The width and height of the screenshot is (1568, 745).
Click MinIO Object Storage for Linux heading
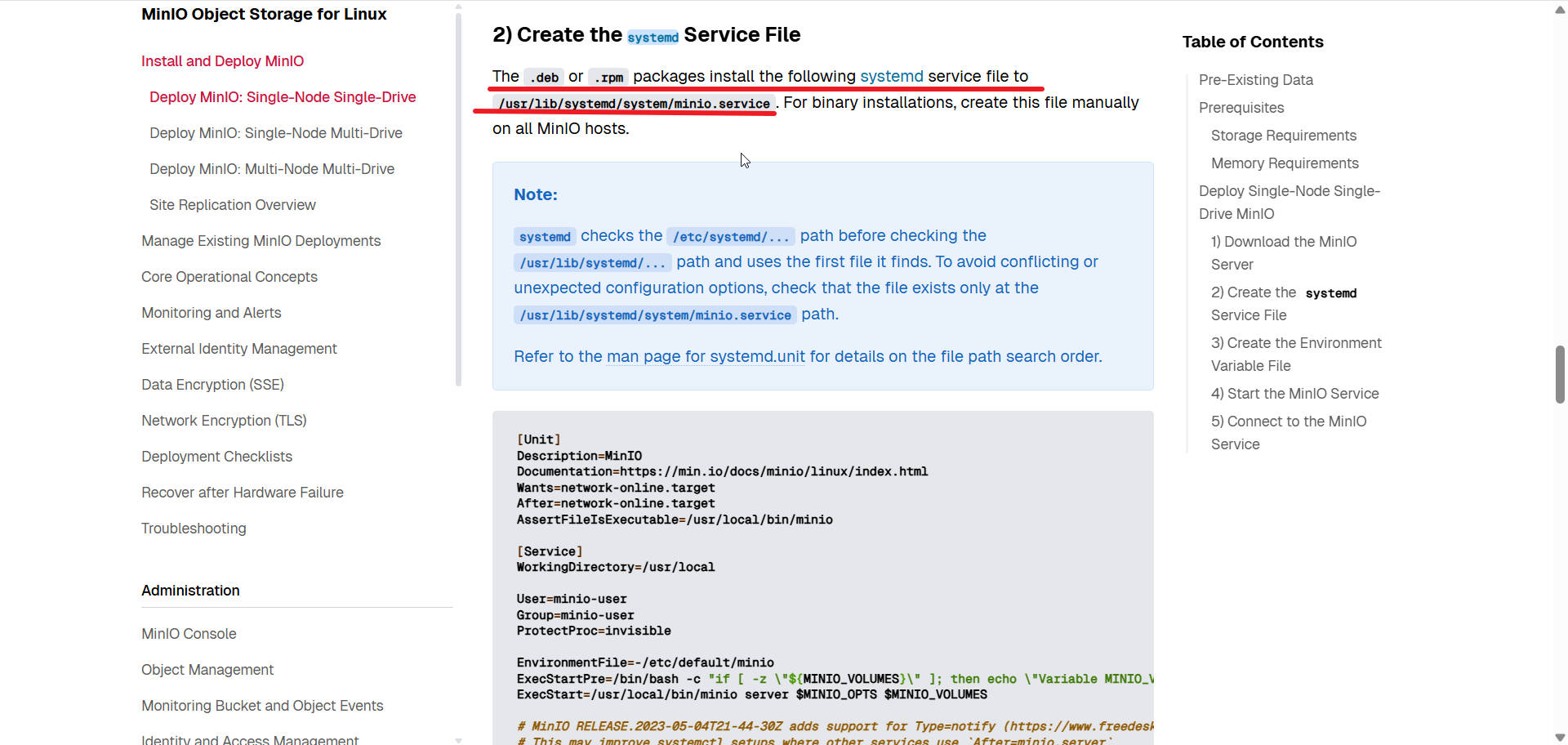click(264, 14)
